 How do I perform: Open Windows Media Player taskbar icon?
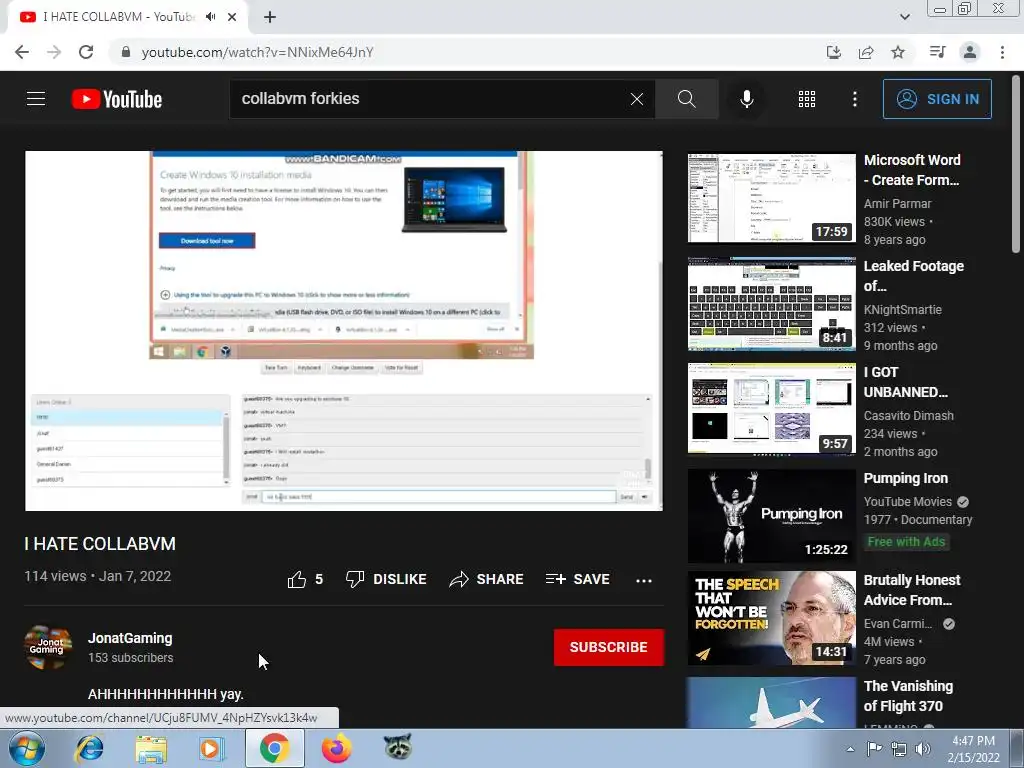click(x=212, y=748)
